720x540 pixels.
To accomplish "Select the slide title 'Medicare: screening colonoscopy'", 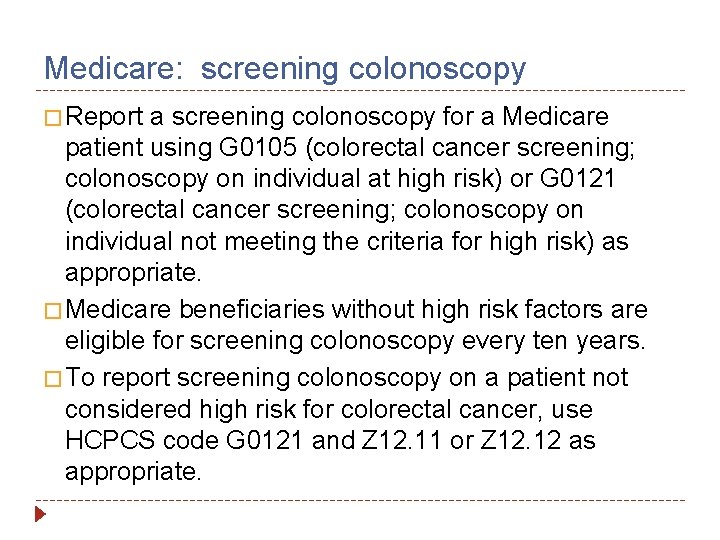I will pyautogui.click(x=285, y=68).
